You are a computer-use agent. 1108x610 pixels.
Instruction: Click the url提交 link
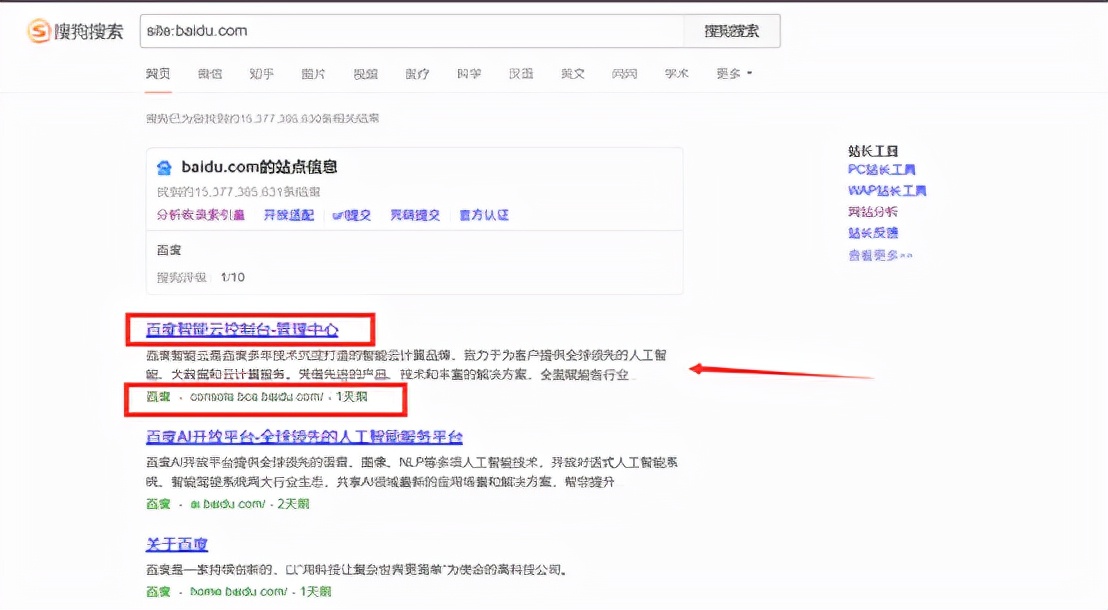[x=351, y=215]
